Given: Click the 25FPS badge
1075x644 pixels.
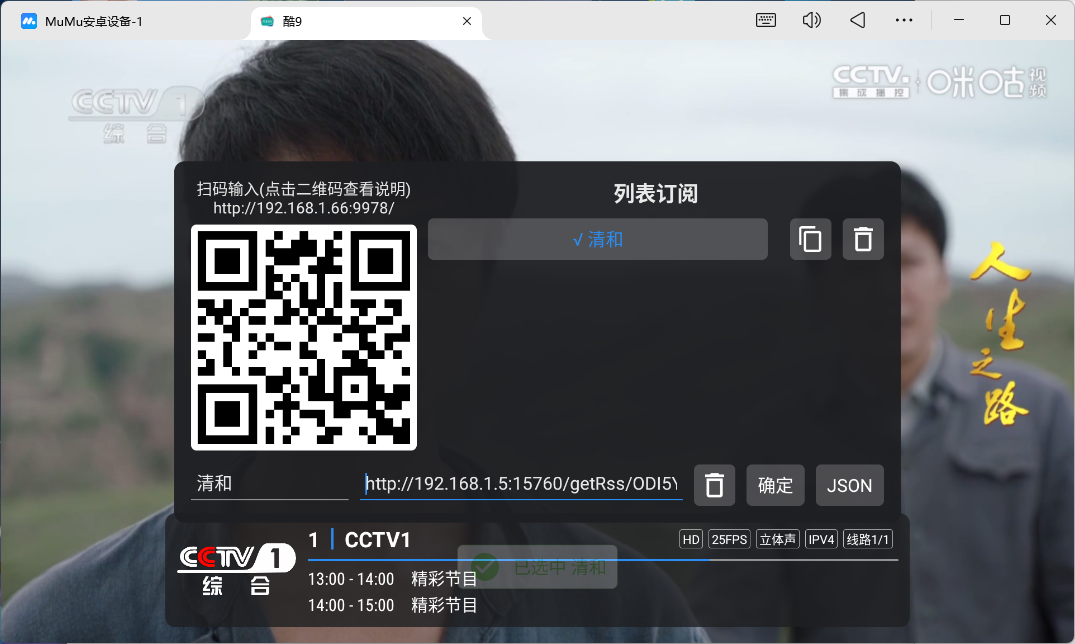Looking at the screenshot, I should [729, 540].
